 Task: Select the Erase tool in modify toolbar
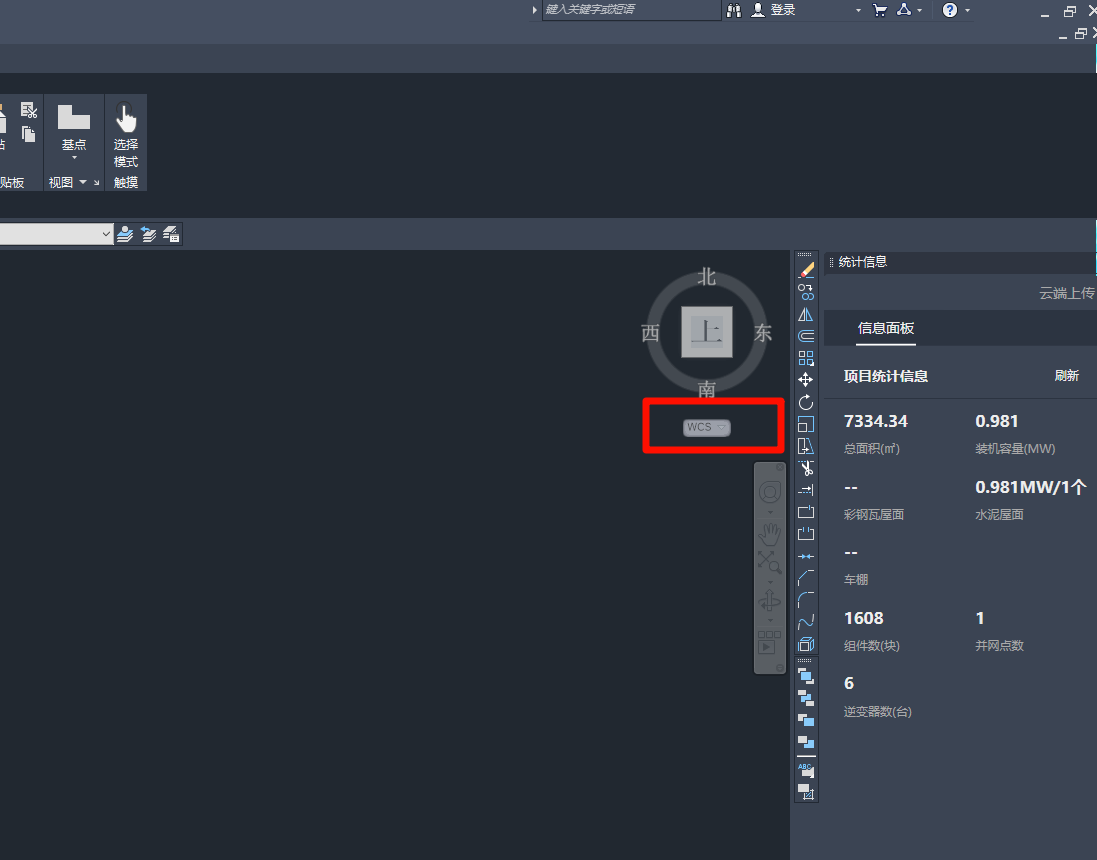(x=806, y=270)
